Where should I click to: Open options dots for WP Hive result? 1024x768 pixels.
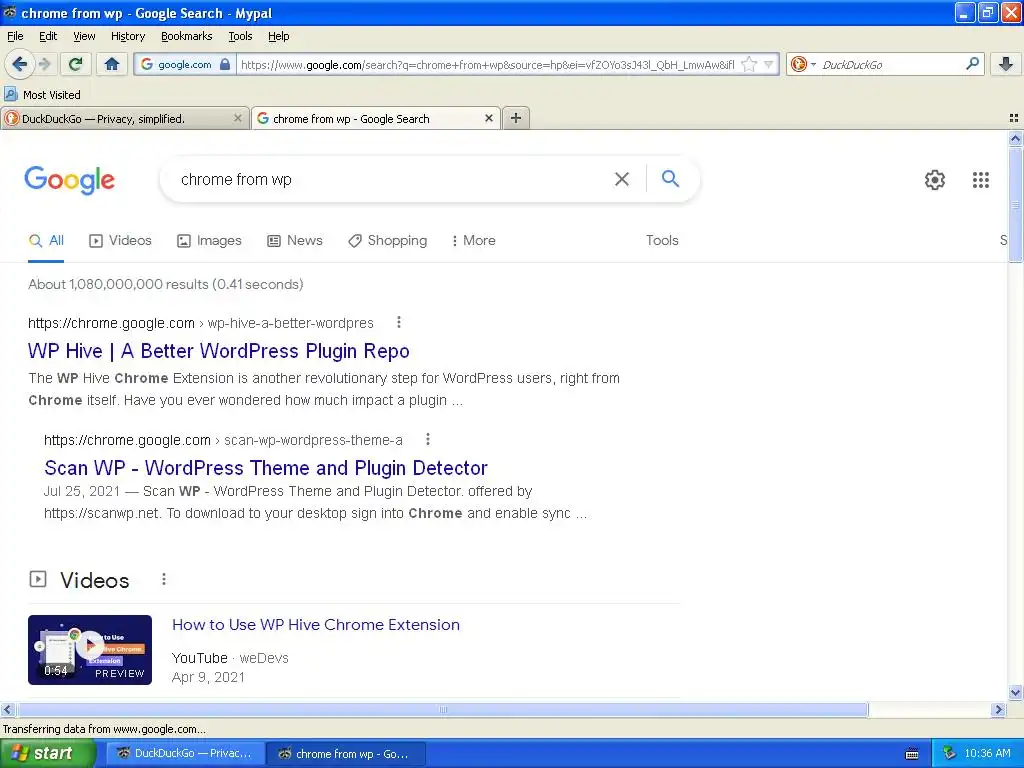[398, 322]
